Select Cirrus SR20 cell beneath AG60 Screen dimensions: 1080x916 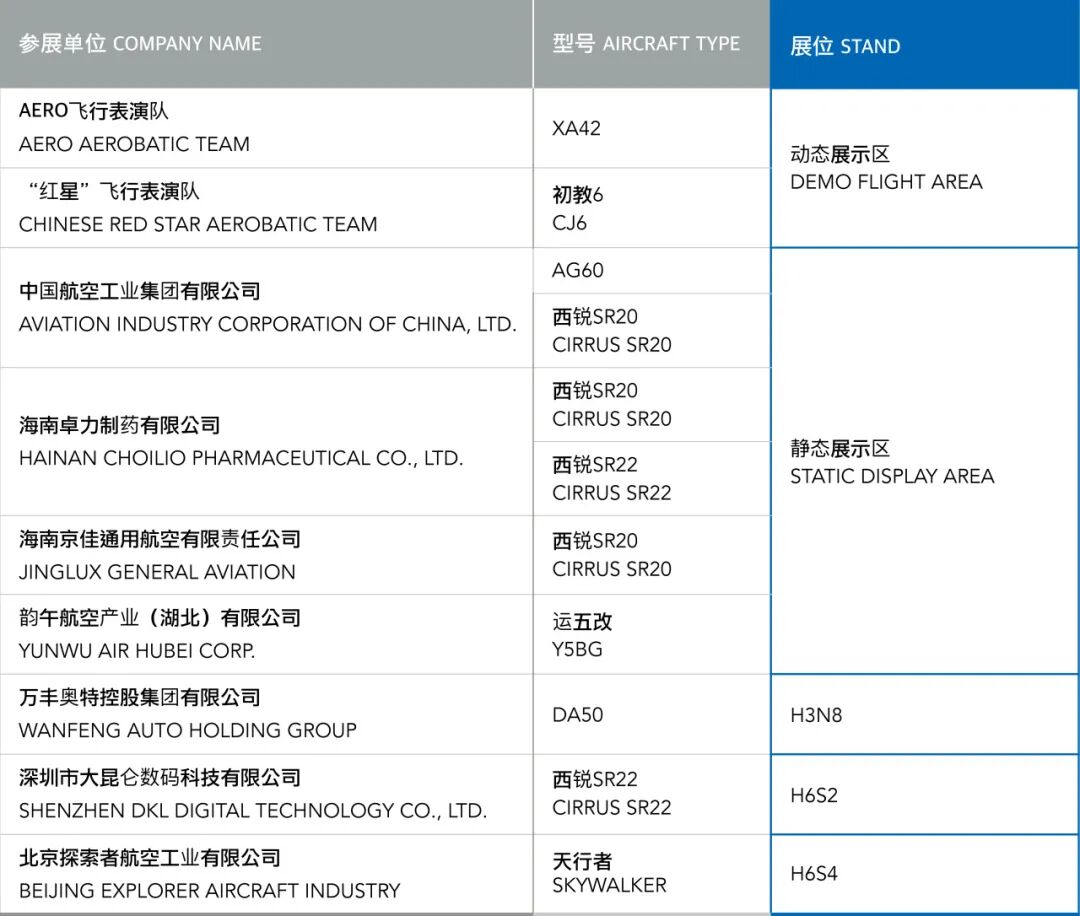point(652,331)
